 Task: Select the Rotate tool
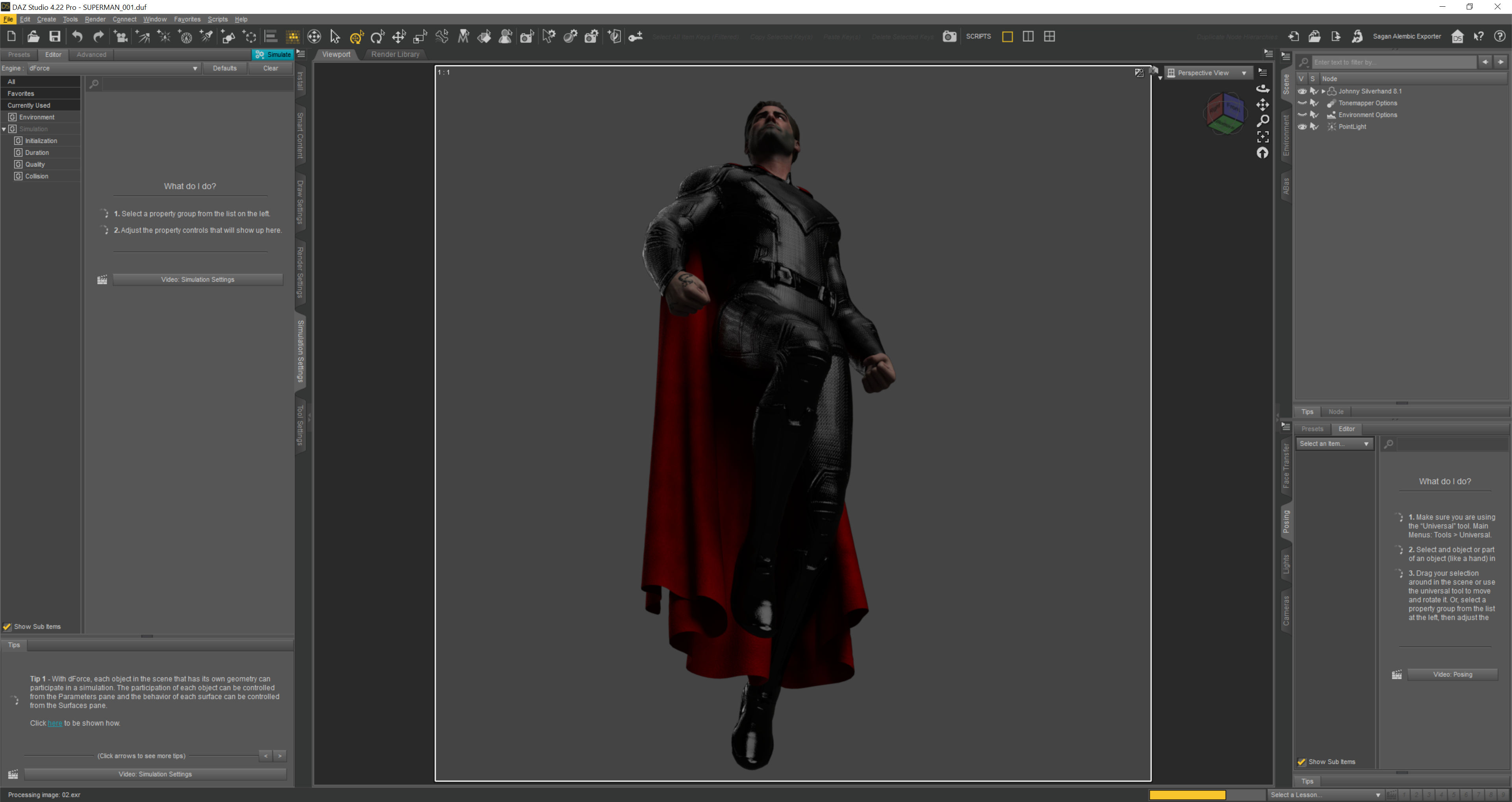pyautogui.click(x=378, y=36)
